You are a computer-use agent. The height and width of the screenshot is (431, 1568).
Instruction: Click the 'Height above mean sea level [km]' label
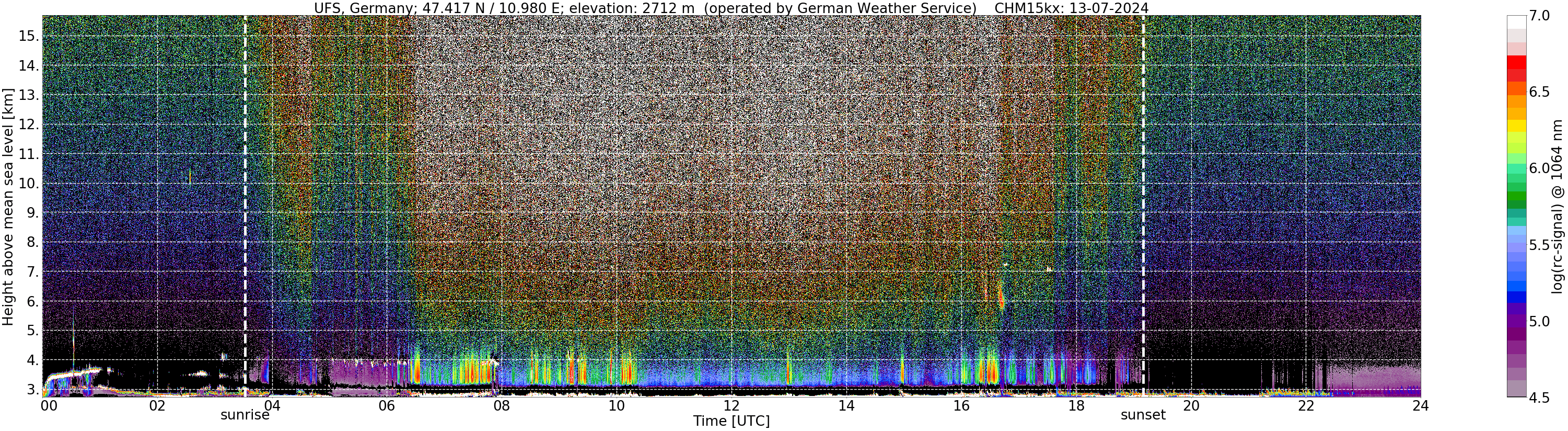(8, 206)
